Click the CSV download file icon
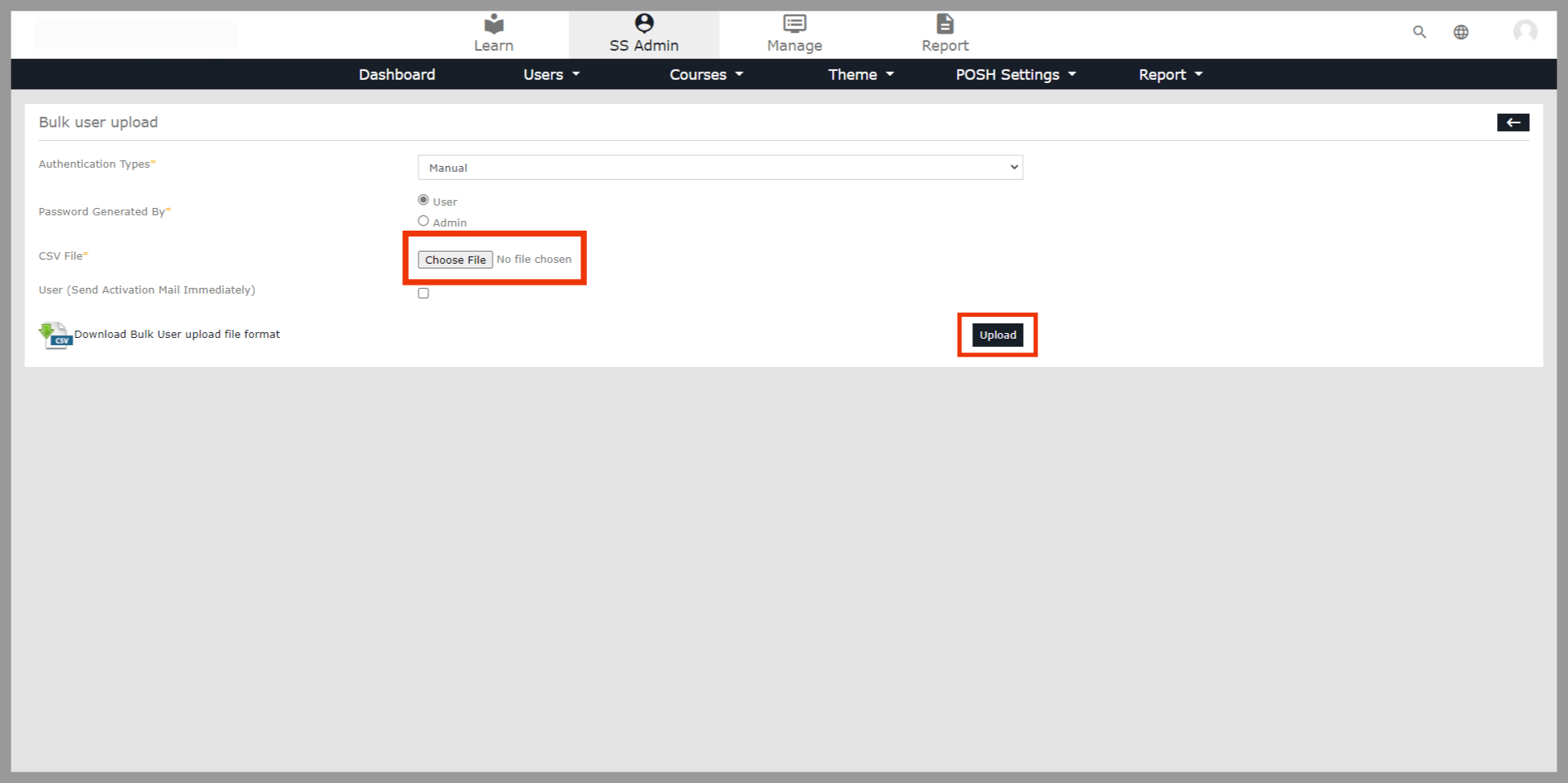This screenshot has height=783, width=1568. click(55, 335)
